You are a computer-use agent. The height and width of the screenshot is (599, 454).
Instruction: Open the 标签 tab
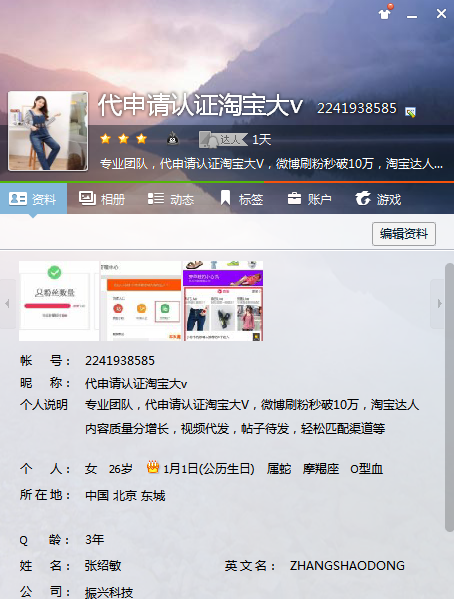coord(242,199)
